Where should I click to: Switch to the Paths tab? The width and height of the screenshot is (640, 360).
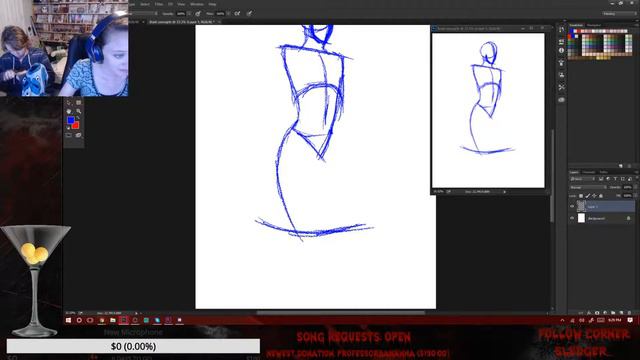pos(603,172)
